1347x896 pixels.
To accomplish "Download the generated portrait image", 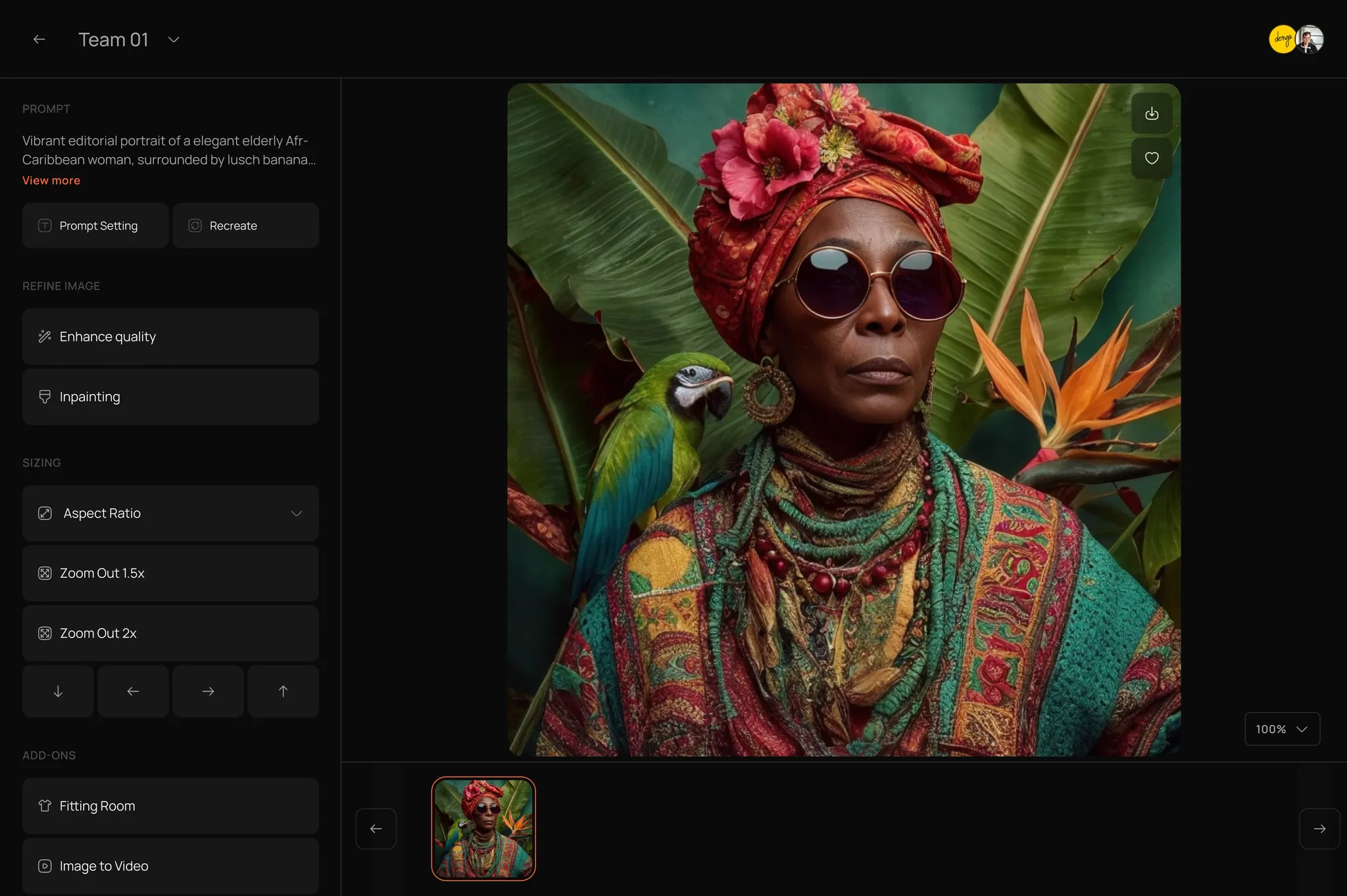I will point(1151,114).
